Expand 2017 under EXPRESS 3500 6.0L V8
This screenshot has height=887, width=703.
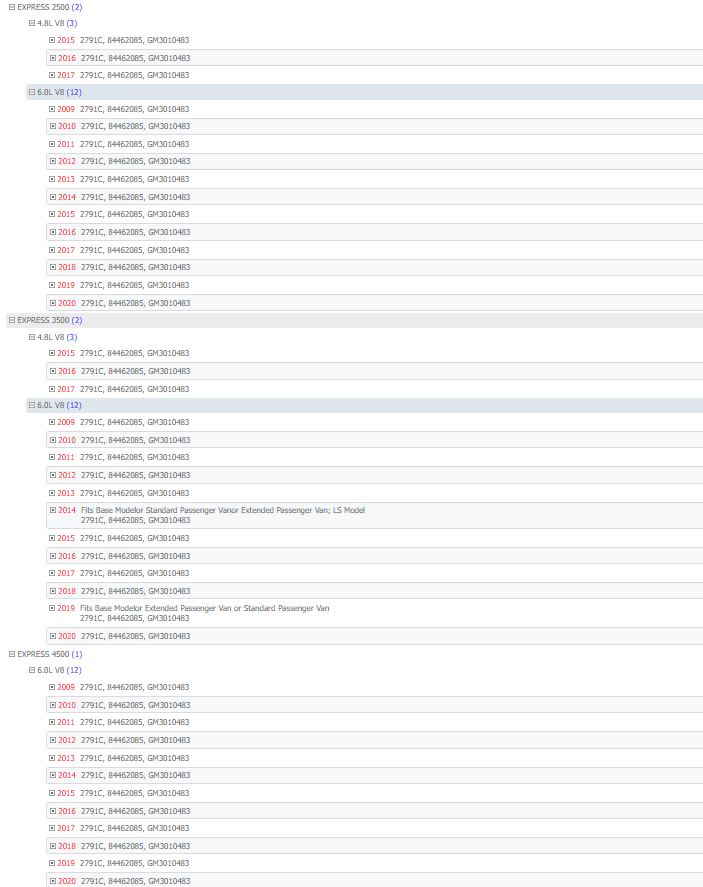52,574
